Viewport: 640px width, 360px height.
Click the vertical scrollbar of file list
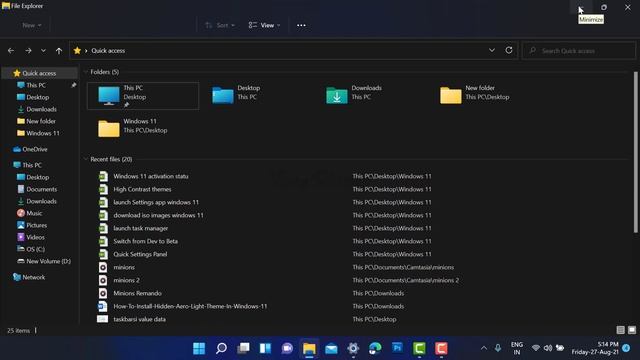point(636,152)
